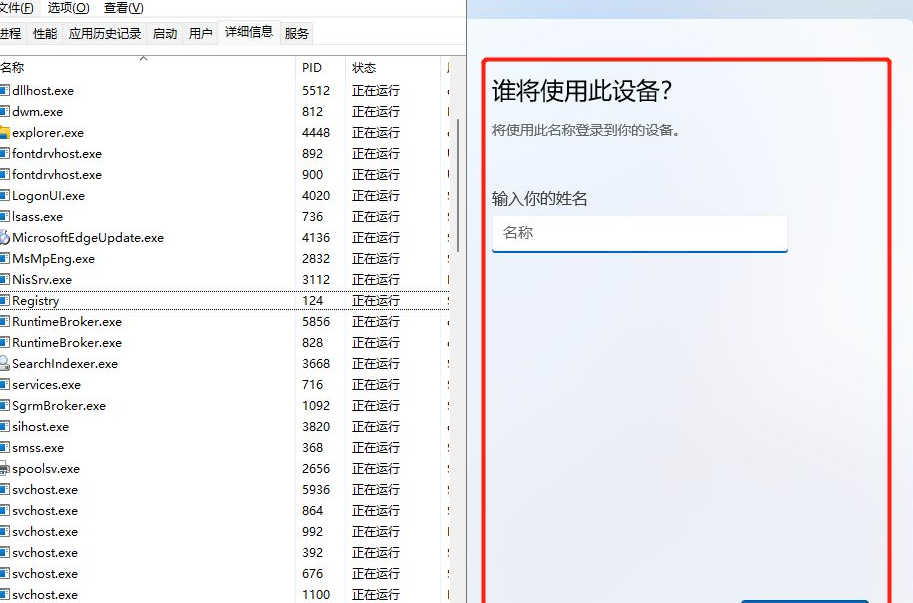Screen dimensions: 913x603
Task: Click the explorer.exe folder icon
Action: (4, 133)
